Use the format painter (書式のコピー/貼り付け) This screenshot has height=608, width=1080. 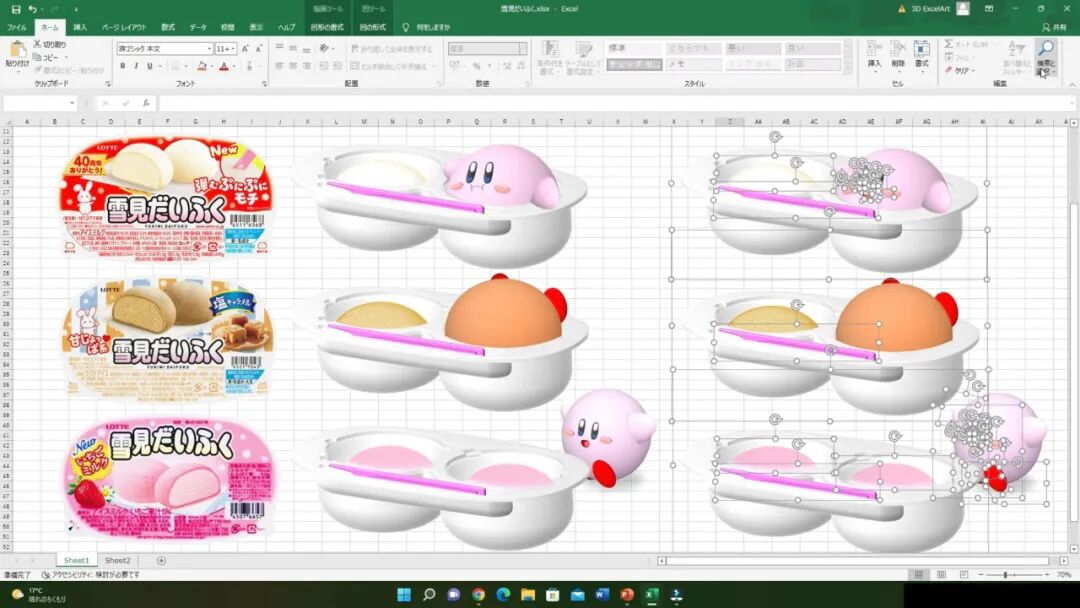[68, 70]
